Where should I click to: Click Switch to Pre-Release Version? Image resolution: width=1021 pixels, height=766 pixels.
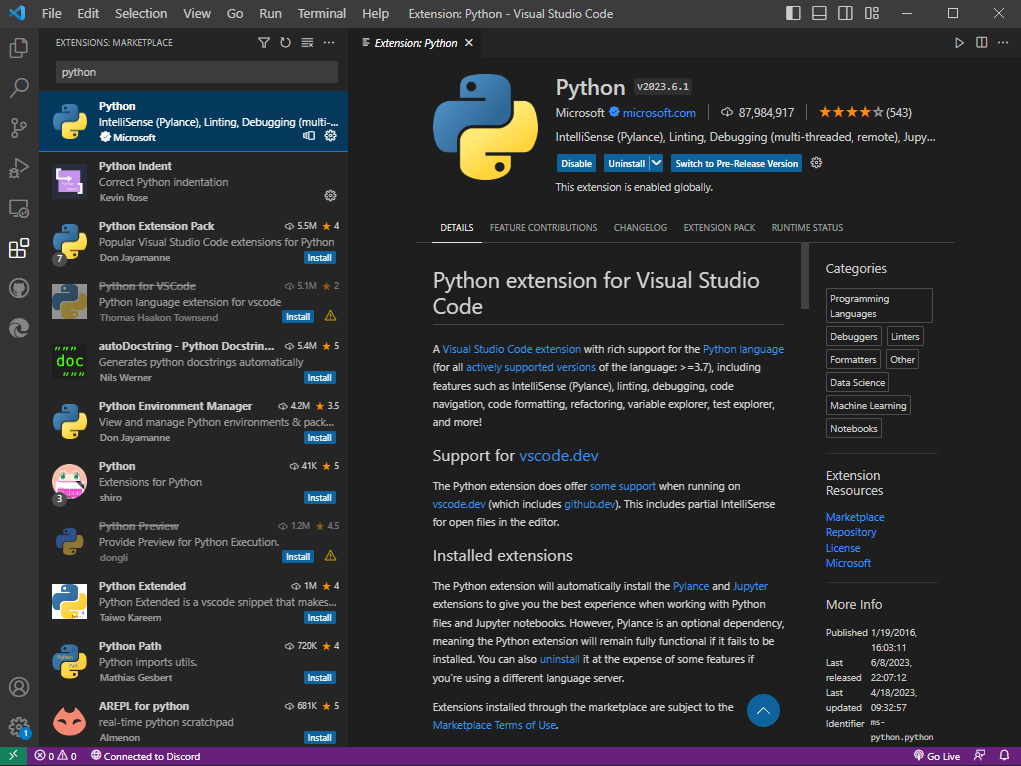pos(736,163)
